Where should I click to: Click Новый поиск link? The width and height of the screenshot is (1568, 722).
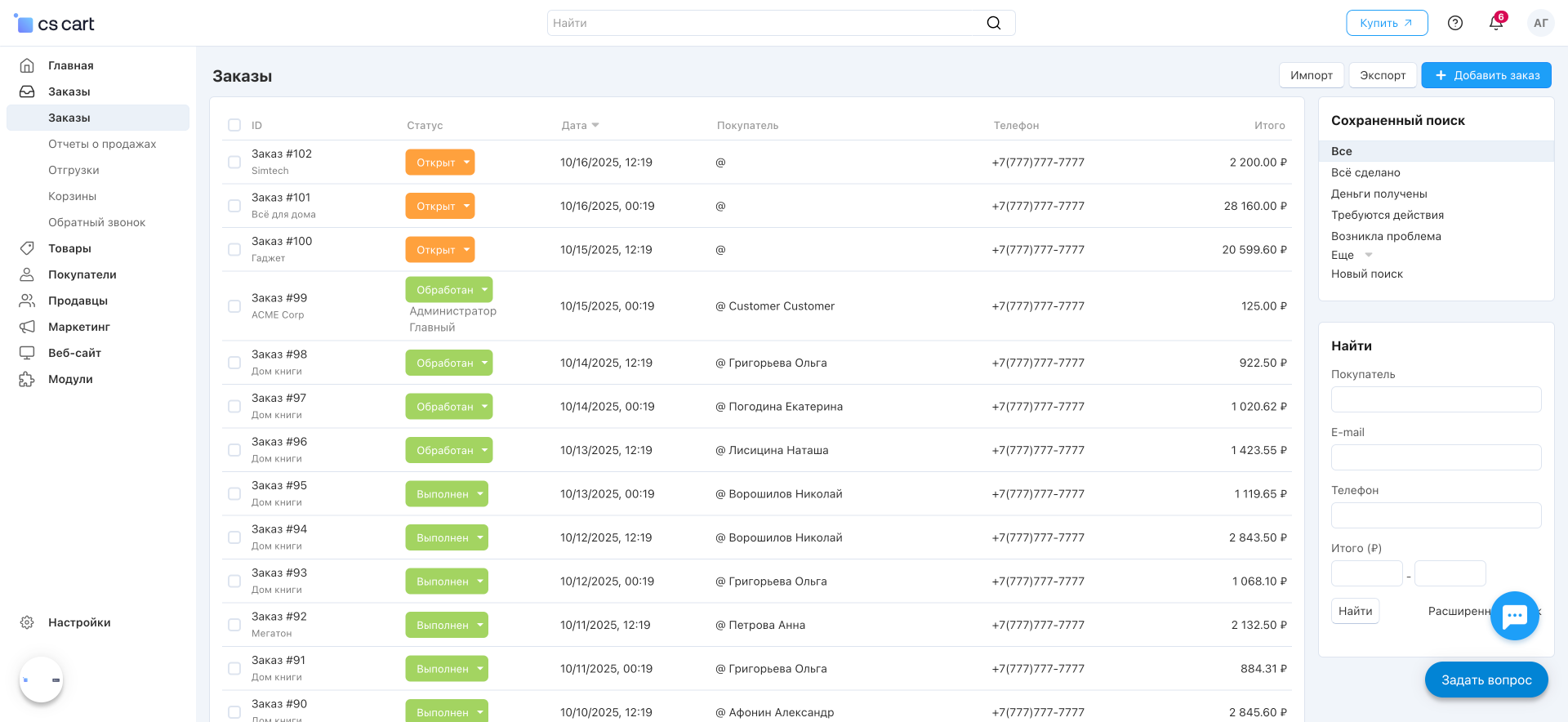pos(1366,274)
